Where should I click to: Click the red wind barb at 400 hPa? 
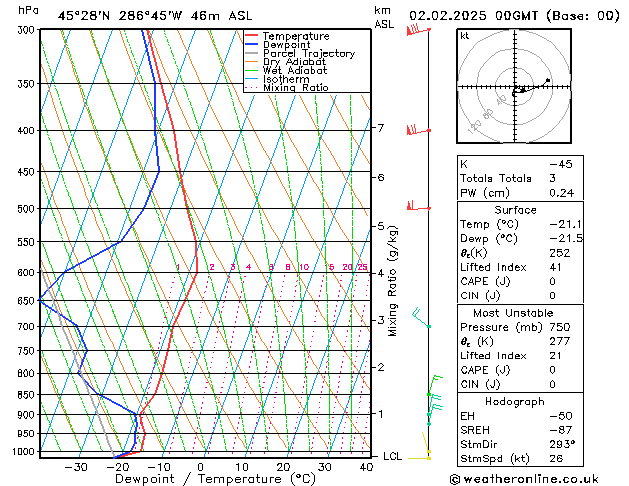tap(418, 130)
